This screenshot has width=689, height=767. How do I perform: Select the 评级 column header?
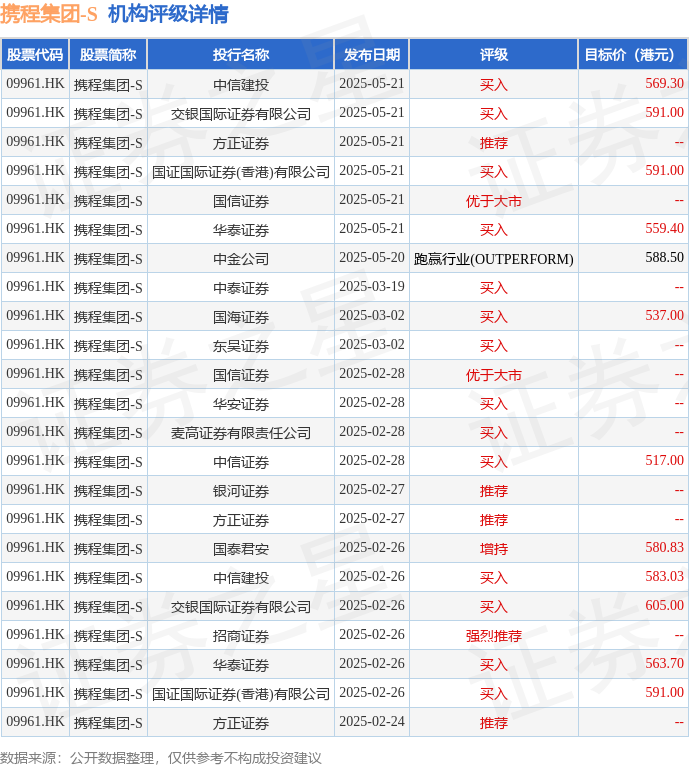pos(493,55)
